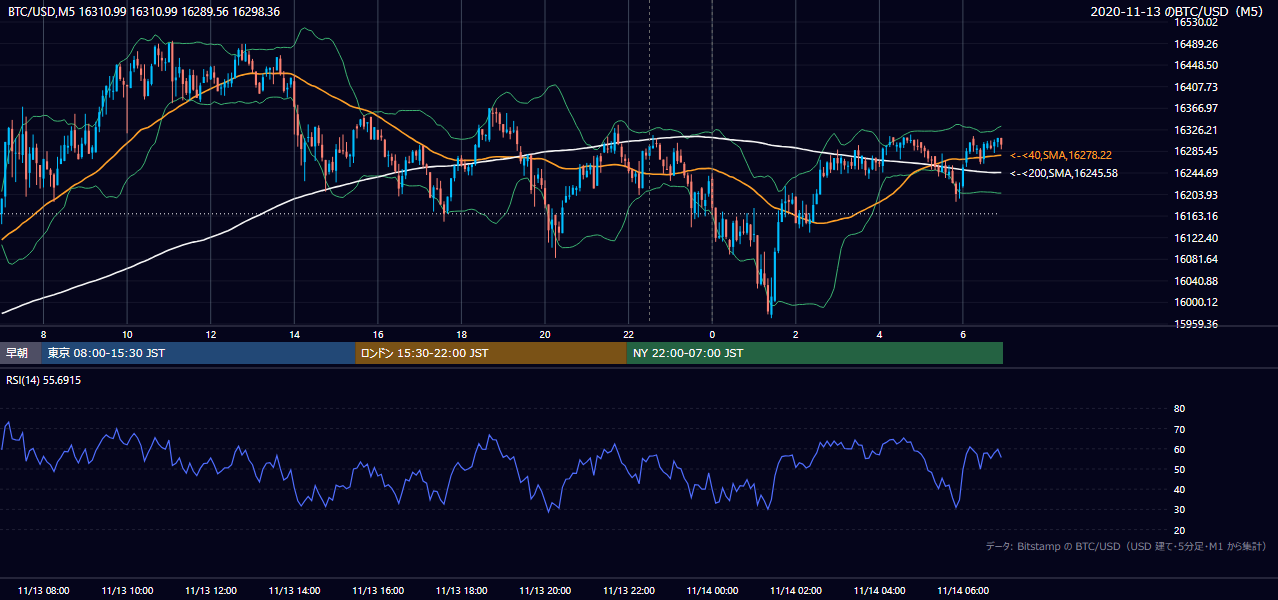Click price axis value 16203.93
This screenshot has height=600, width=1278.
(1195, 195)
